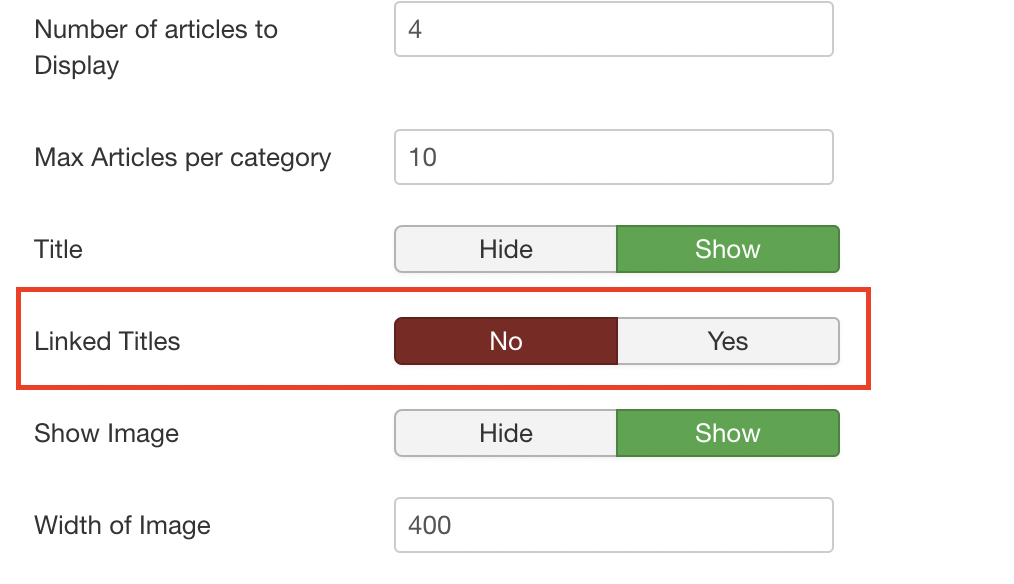The height and width of the screenshot is (584, 1014).
Task: Click the value 10 in Max Articles field
Action: point(423,157)
